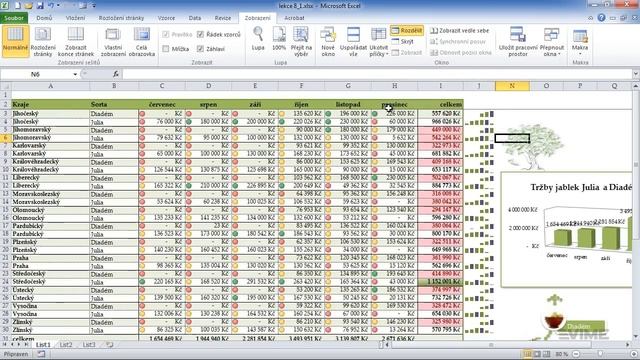Image resolution: width=640 pixels, height=360 pixels.
Task: Switch to Domů ribbon tab
Action: click(44, 18)
